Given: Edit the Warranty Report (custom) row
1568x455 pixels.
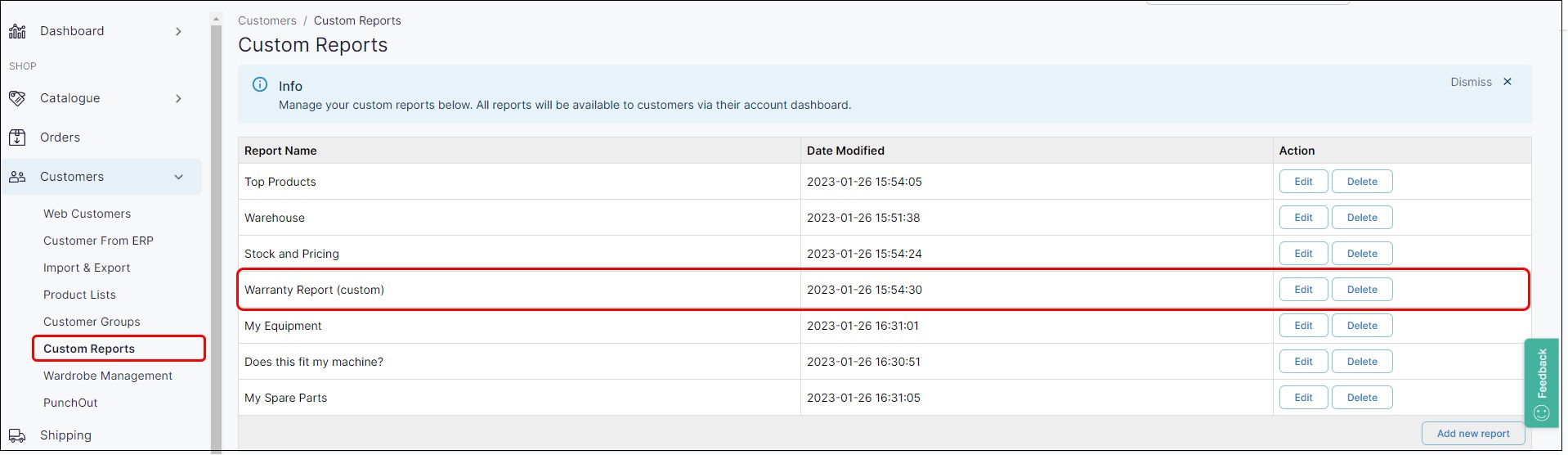Looking at the screenshot, I should pyautogui.click(x=1303, y=290).
